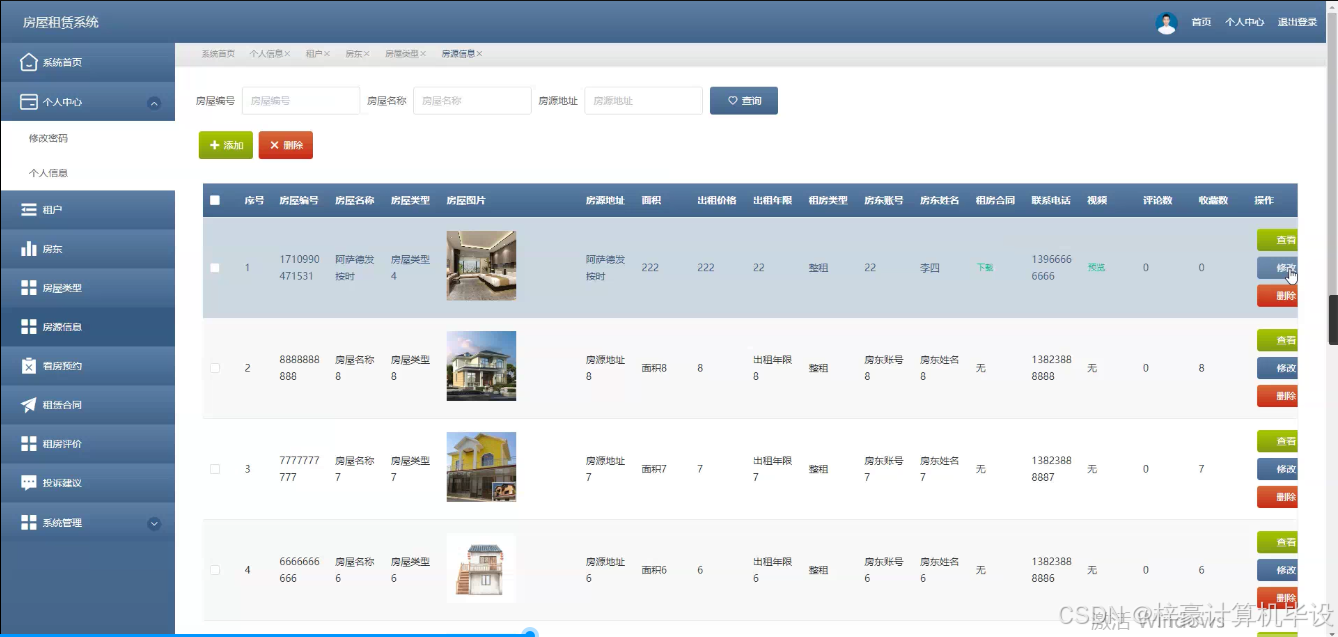Tick the select-all checkbox in table header
The height and width of the screenshot is (637, 1338).
215,200
